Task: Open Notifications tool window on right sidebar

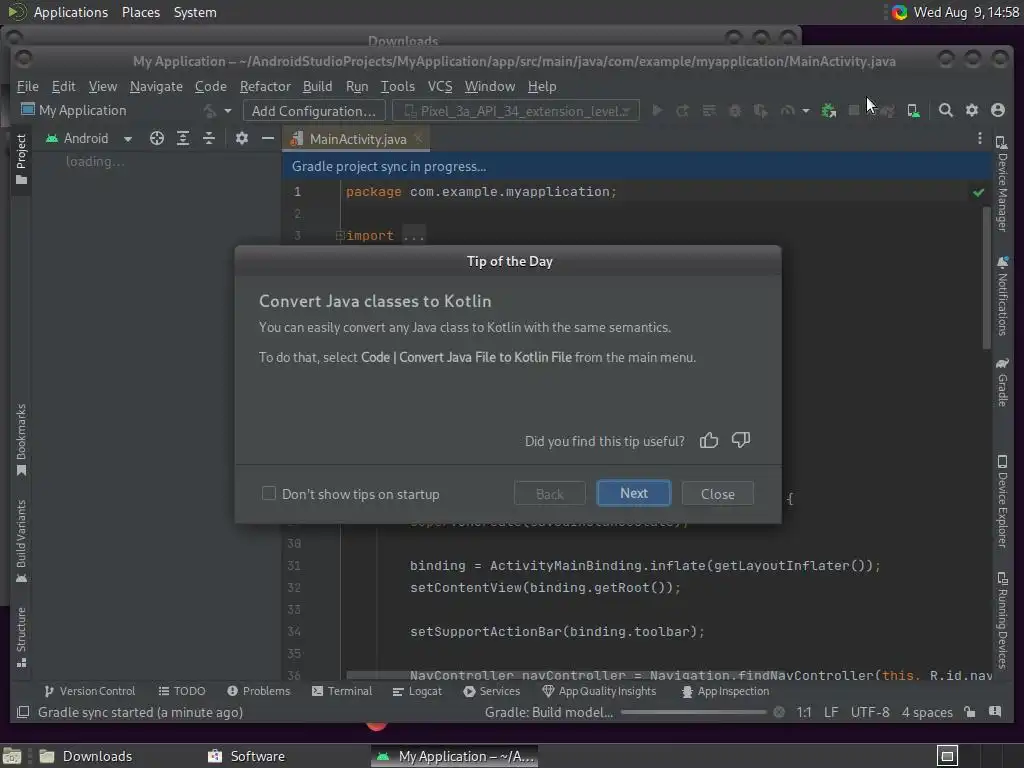Action: click(1002, 296)
